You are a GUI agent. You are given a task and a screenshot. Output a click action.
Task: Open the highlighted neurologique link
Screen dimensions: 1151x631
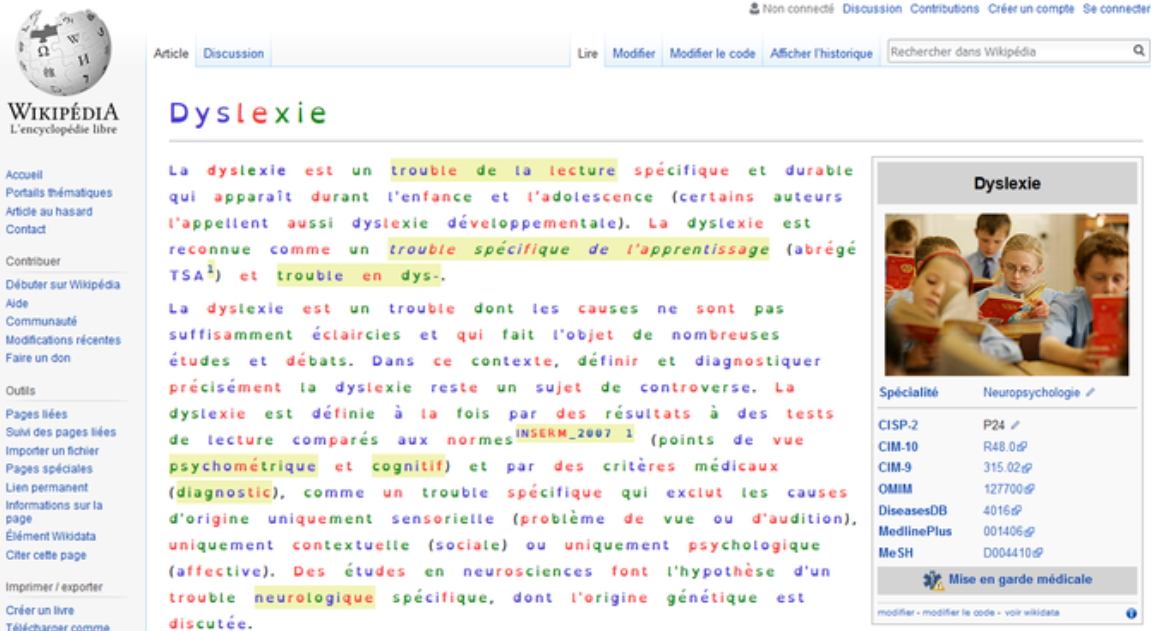tap(314, 598)
